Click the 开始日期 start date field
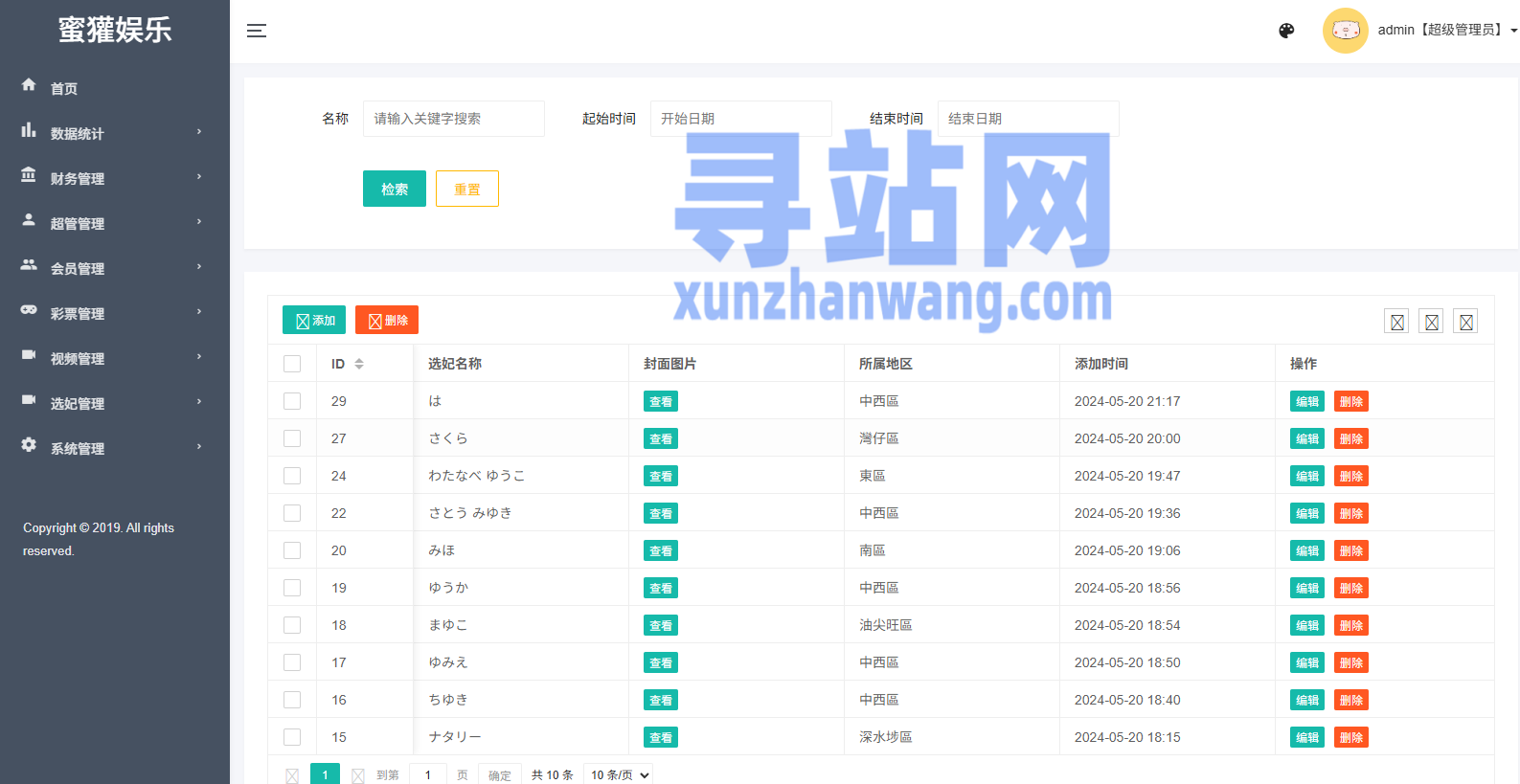This screenshot has height=784, width=1520. pos(740,119)
